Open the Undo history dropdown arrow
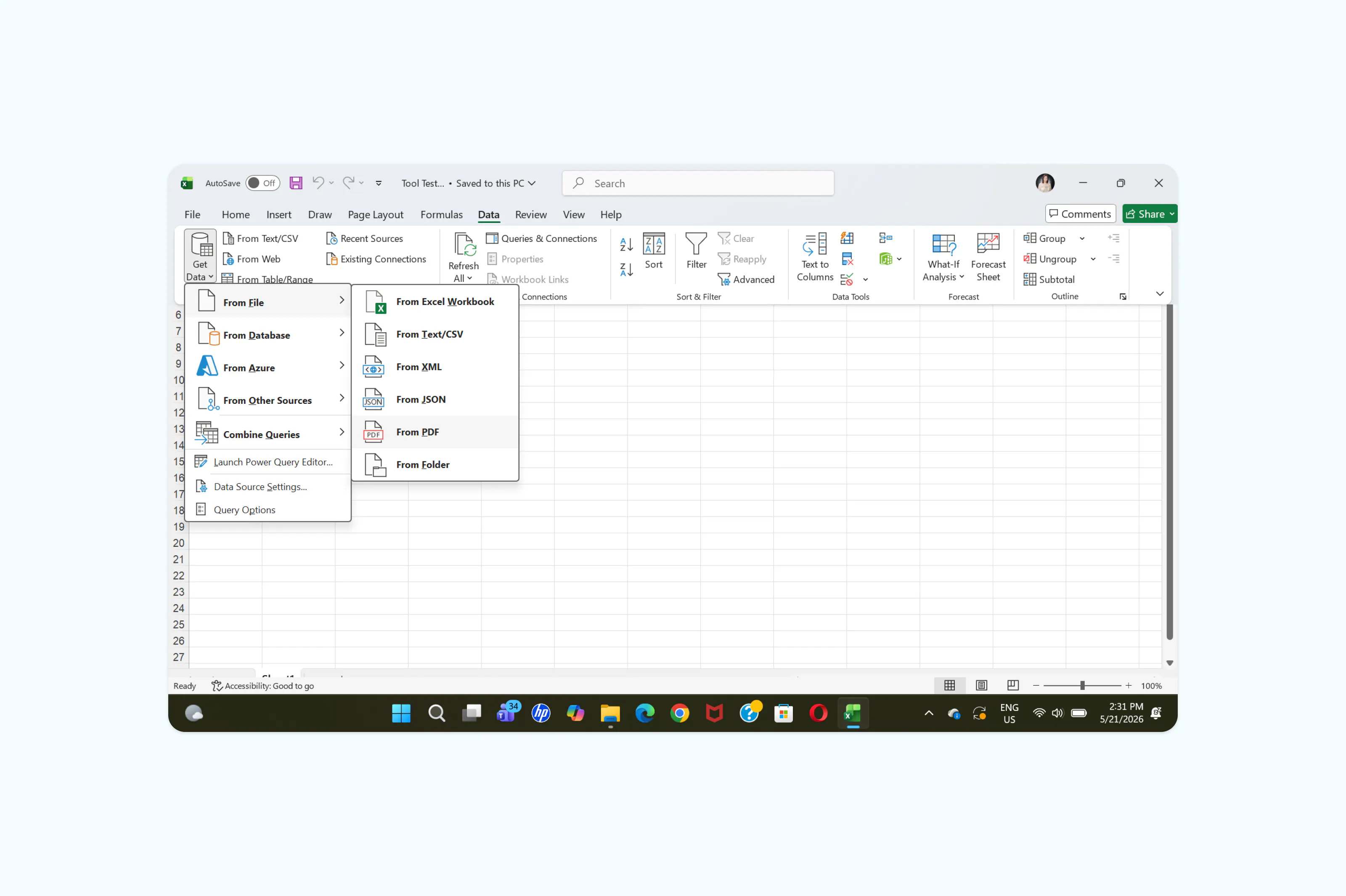This screenshot has width=1346, height=896. [x=331, y=183]
